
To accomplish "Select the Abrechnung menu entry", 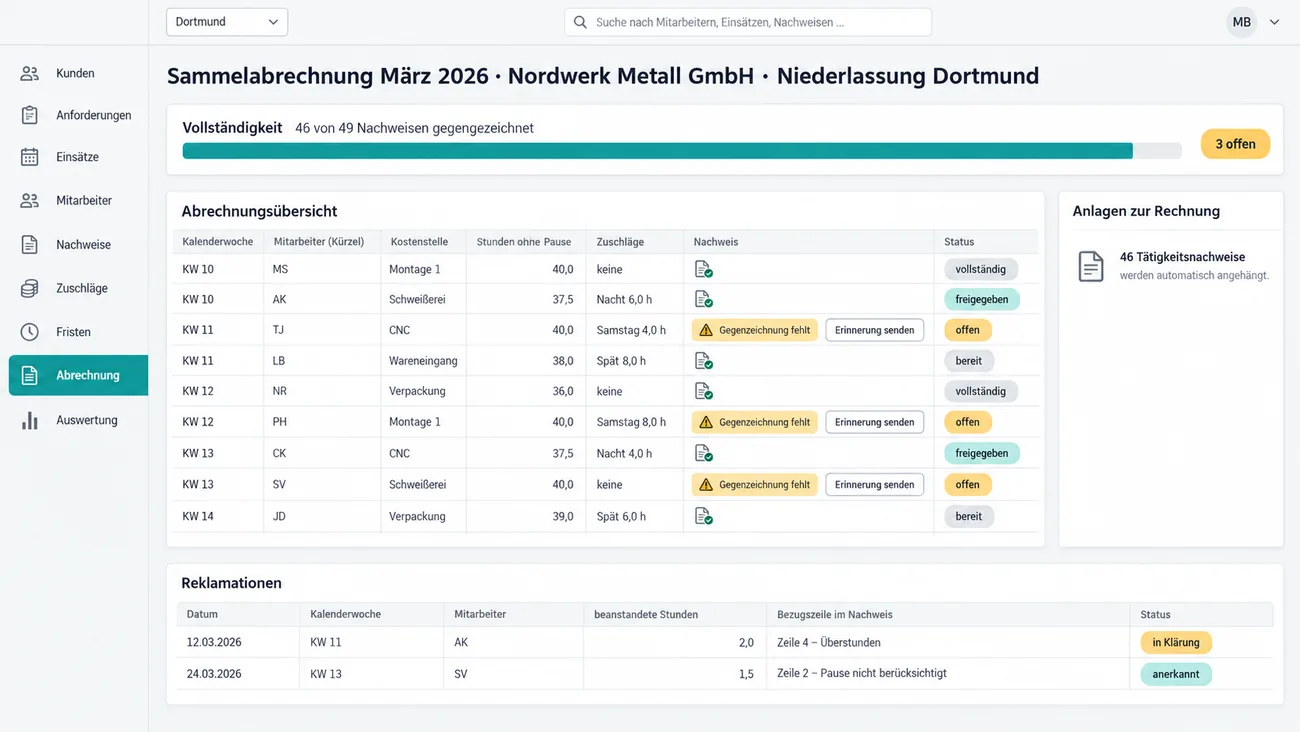I will (78, 375).
